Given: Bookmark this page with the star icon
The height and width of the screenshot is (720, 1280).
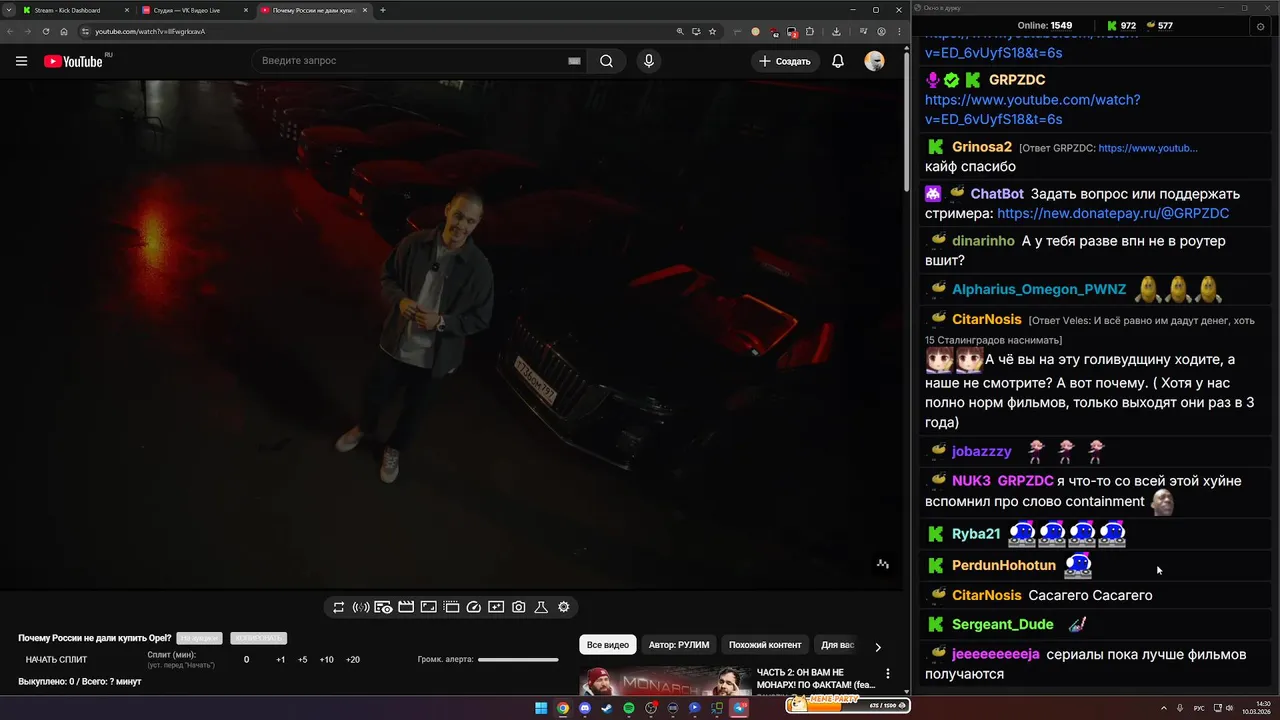Looking at the screenshot, I should tap(712, 31).
